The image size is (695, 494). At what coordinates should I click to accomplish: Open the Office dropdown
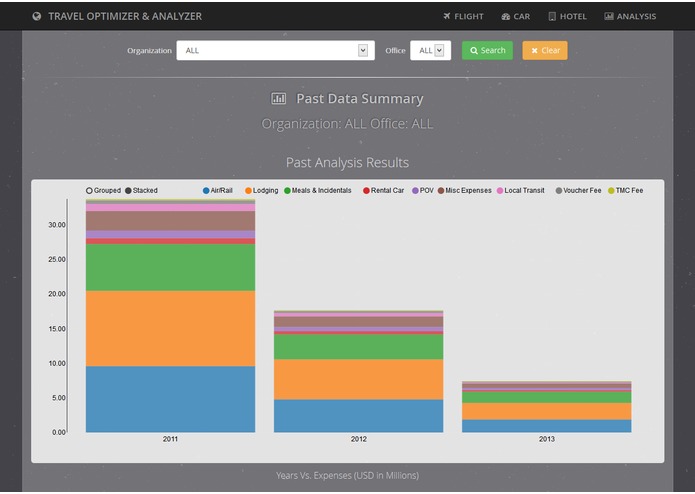pos(430,51)
